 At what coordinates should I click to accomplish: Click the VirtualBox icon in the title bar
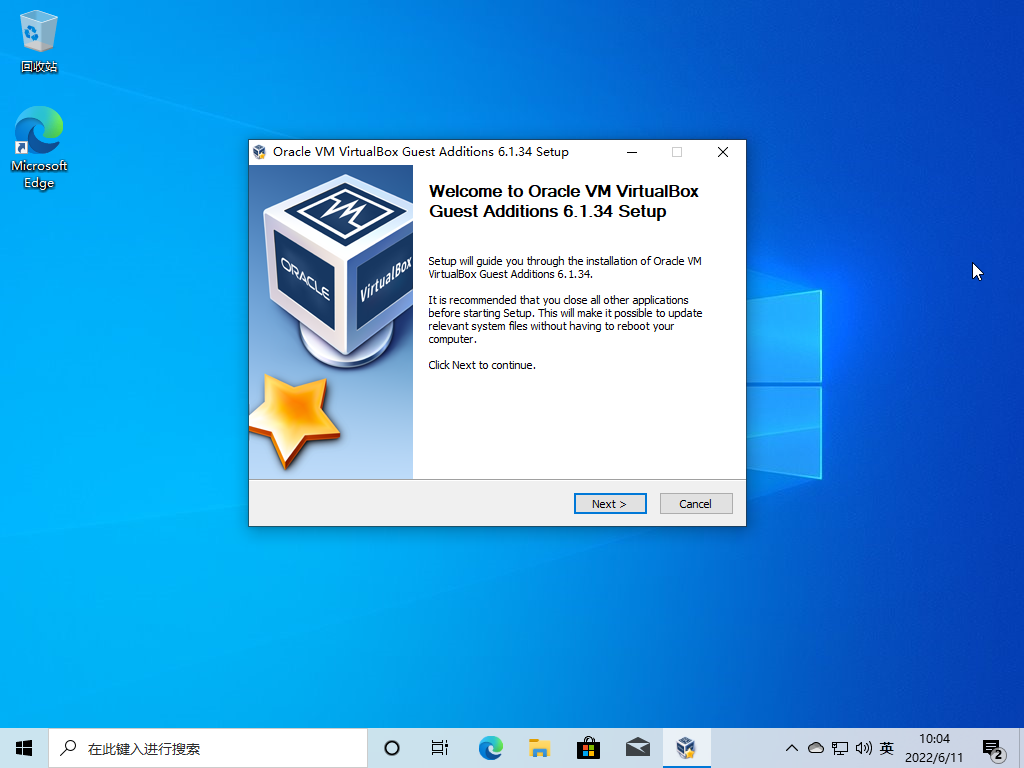point(259,152)
